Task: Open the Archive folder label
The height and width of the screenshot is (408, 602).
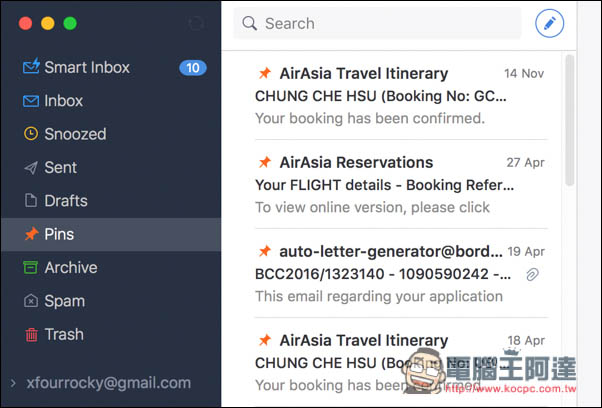Action: (71, 268)
